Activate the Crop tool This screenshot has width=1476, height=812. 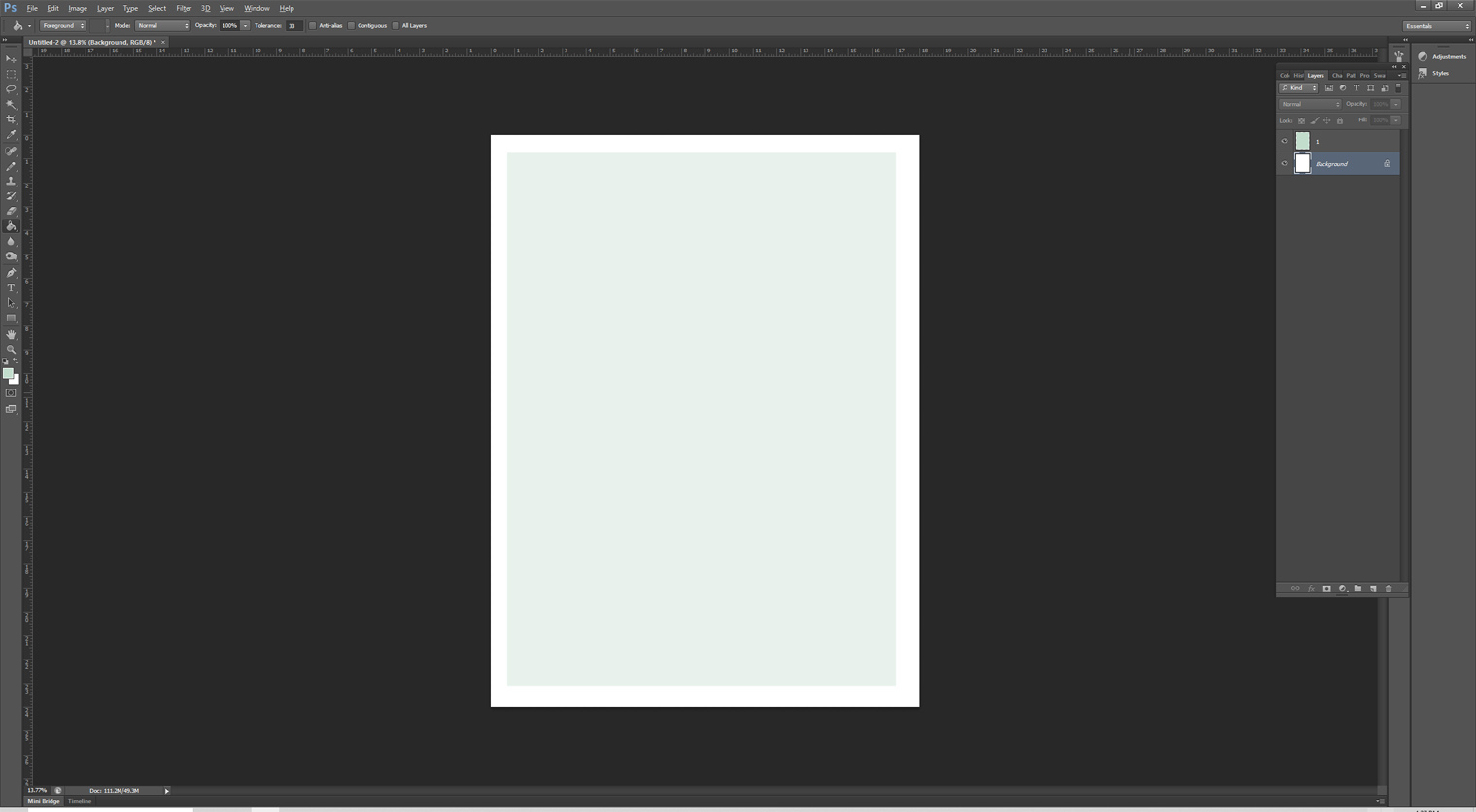(x=11, y=119)
